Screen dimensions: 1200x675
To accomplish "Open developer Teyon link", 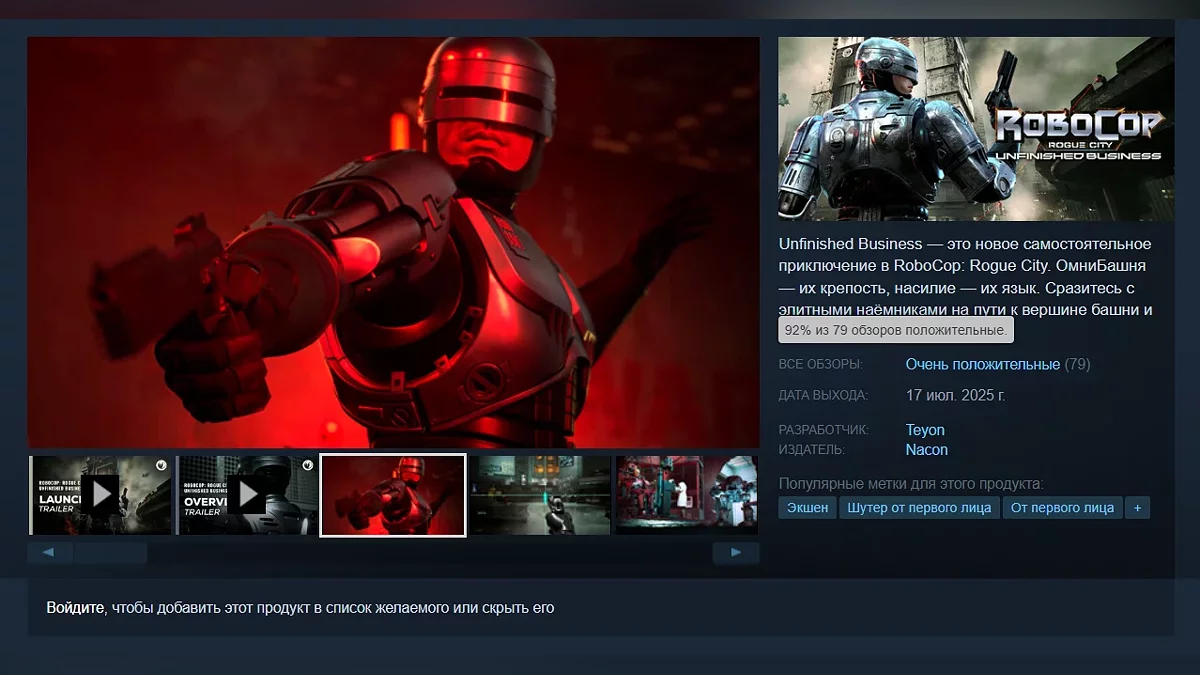I will pyautogui.click(x=925, y=430).
